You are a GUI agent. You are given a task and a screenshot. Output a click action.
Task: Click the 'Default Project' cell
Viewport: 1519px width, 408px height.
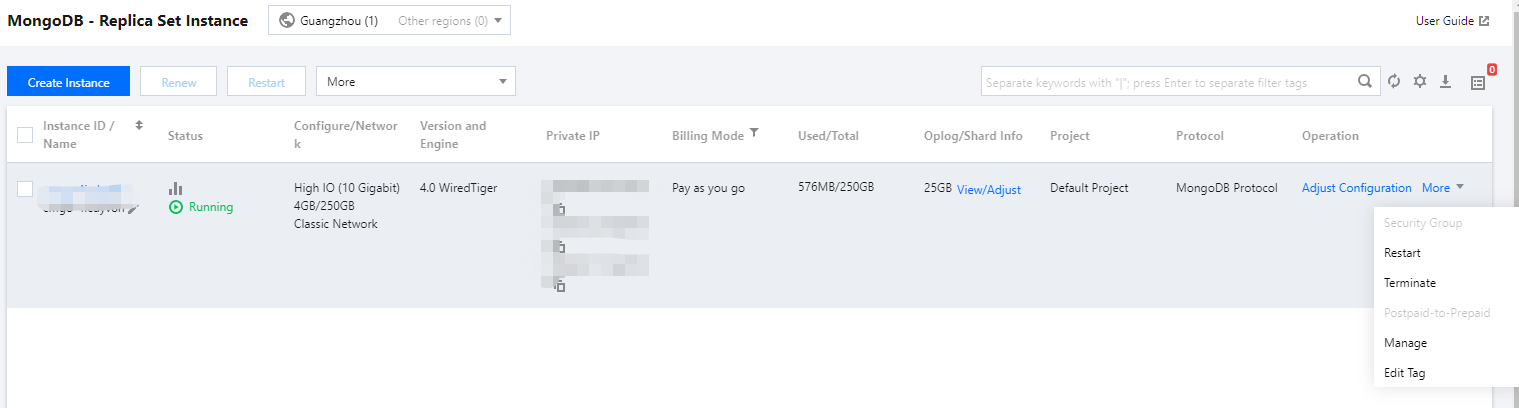point(1089,188)
